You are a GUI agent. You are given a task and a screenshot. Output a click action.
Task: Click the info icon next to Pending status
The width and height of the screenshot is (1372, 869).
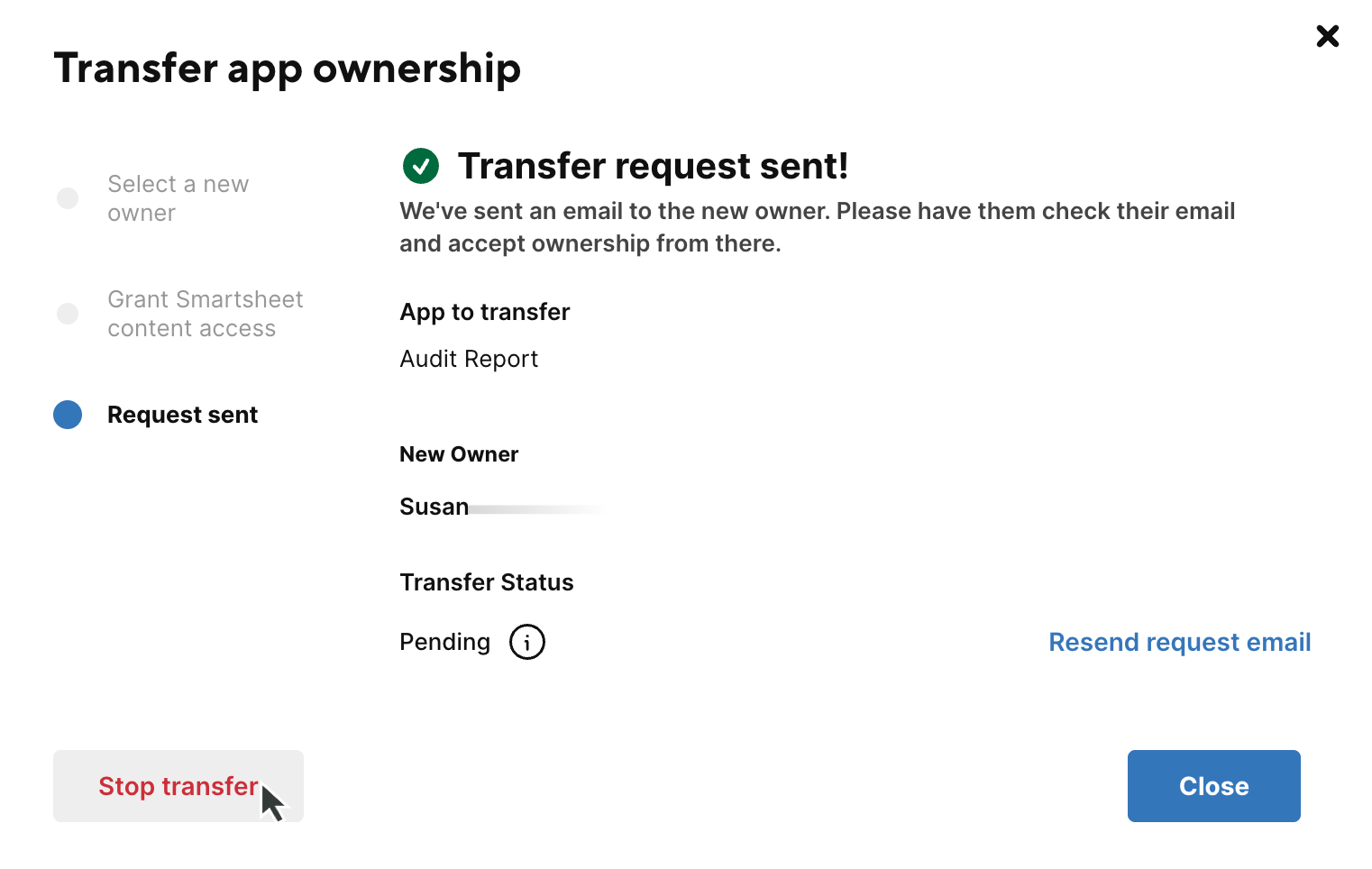pyautogui.click(x=527, y=642)
